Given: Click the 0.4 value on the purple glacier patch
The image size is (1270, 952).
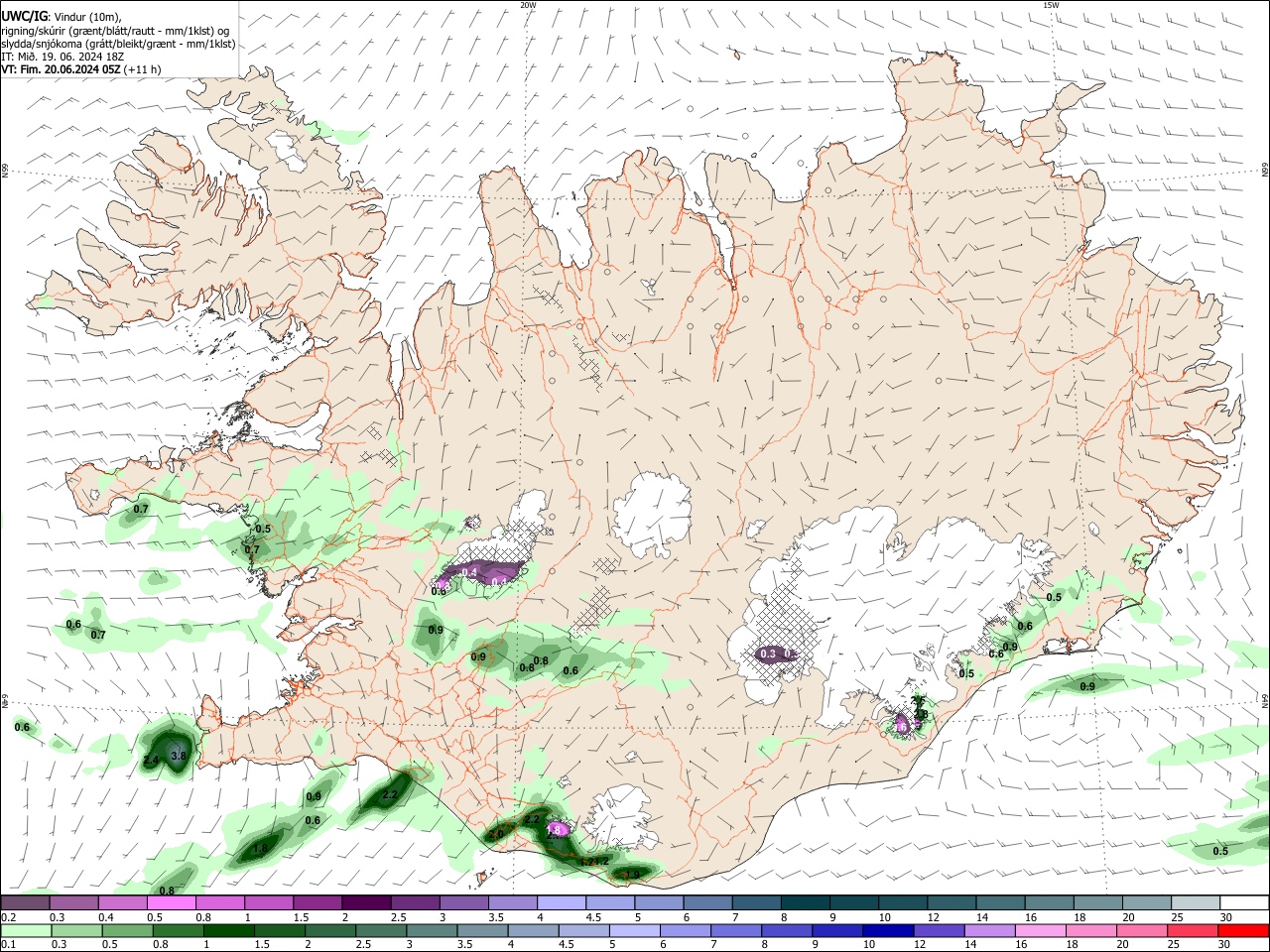Looking at the screenshot, I should pos(469,573).
